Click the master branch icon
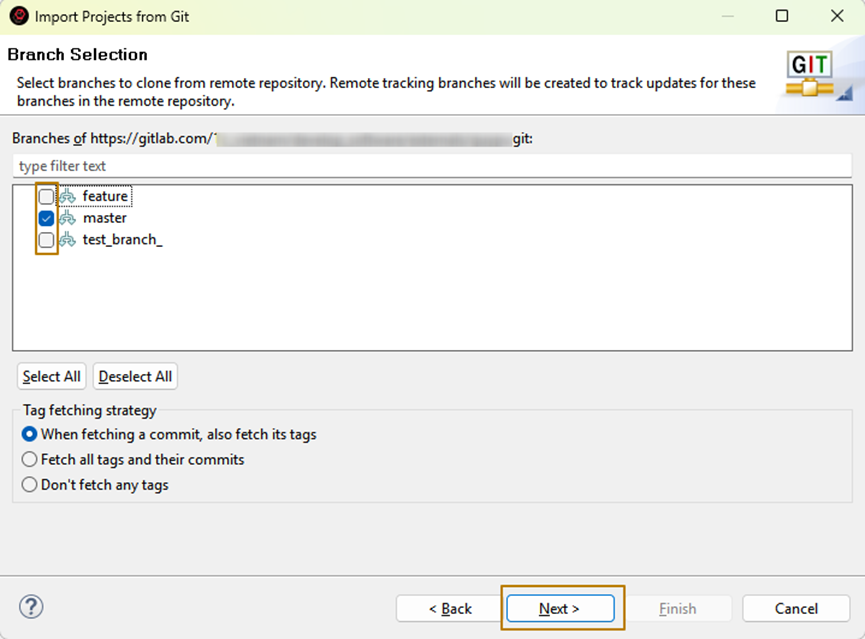This screenshot has height=639, width=865. (x=67, y=218)
